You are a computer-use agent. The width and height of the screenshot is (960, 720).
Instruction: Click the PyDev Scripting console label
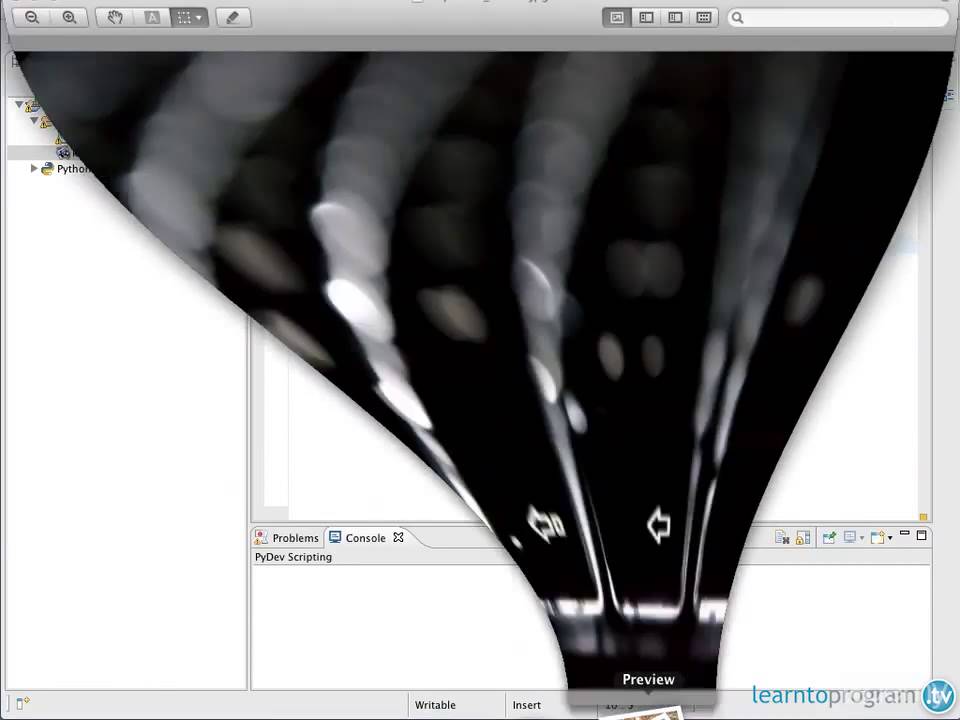pos(293,557)
